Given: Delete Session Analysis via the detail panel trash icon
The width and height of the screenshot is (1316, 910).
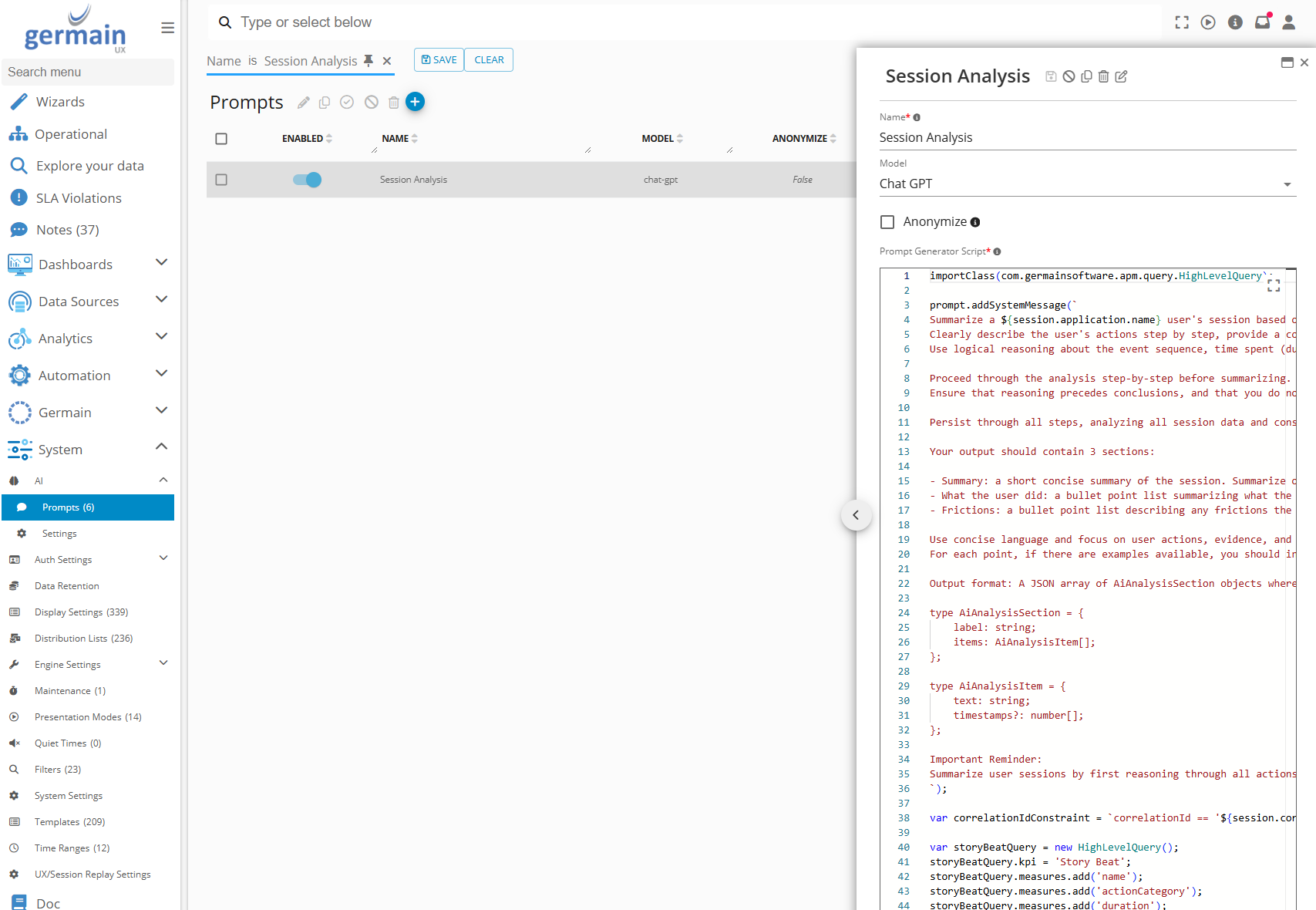Looking at the screenshot, I should coord(1103,76).
